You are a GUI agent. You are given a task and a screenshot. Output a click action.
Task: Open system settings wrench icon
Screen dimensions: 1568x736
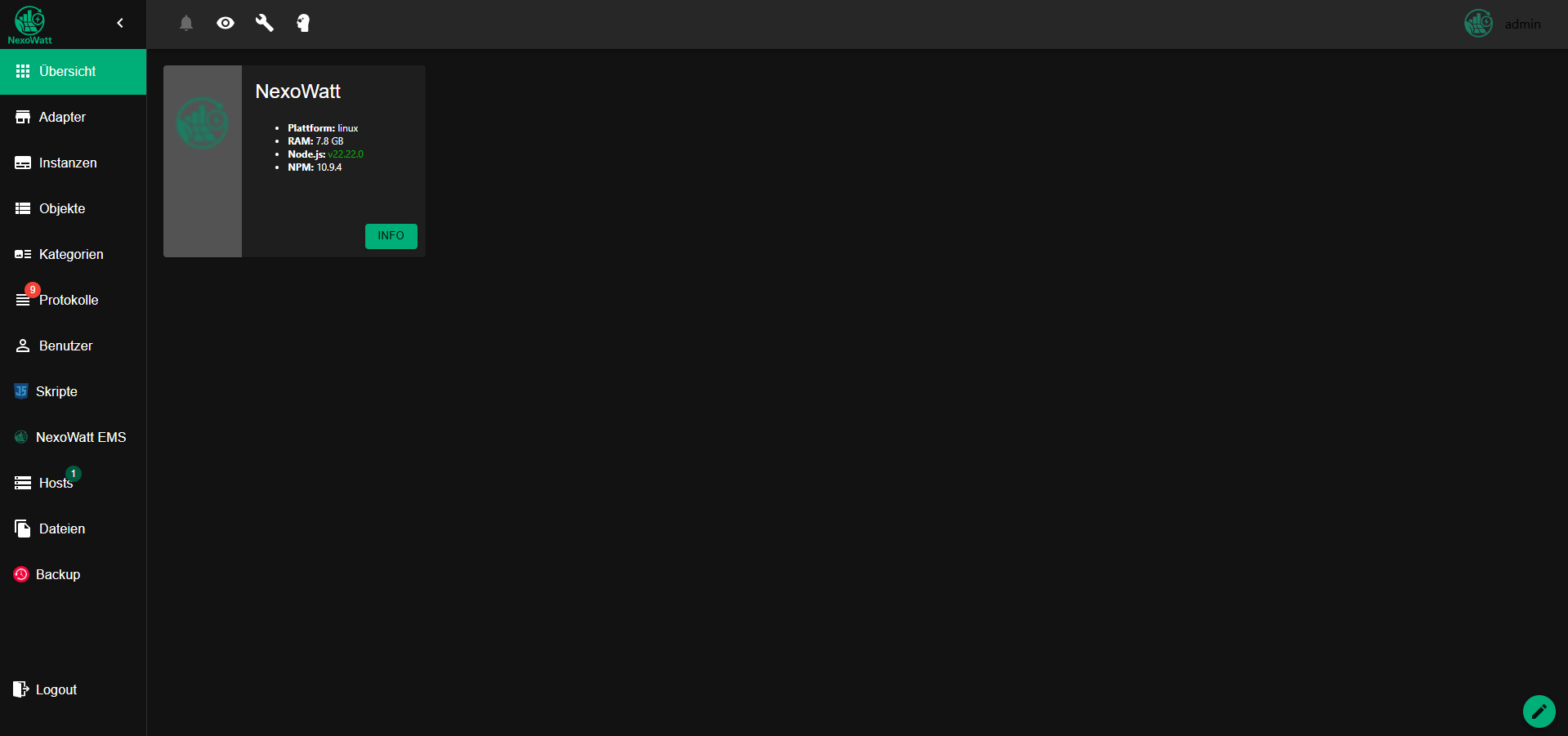[264, 23]
